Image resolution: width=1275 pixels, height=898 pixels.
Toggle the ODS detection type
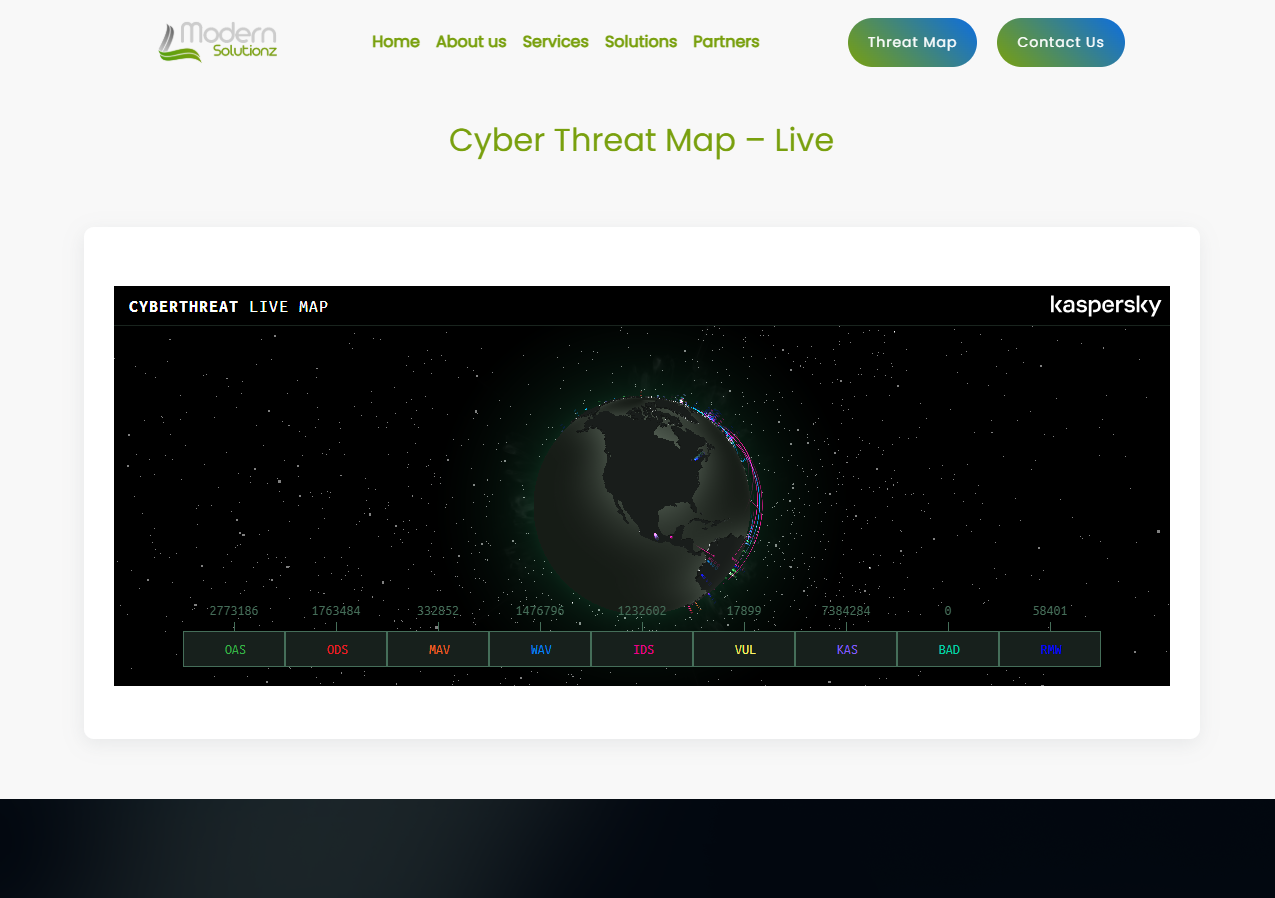(337, 649)
